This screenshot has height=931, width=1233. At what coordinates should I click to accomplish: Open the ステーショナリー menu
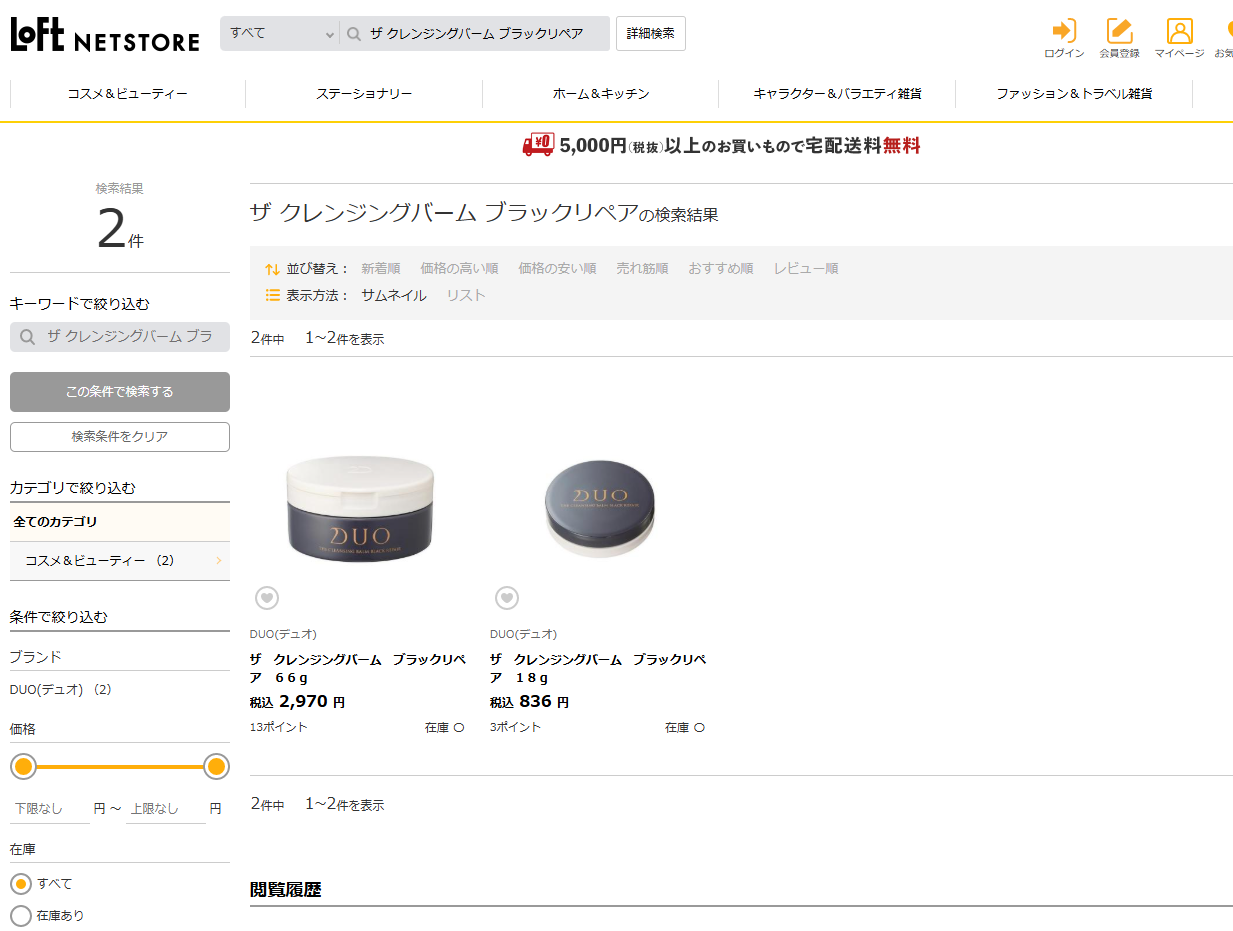point(364,93)
